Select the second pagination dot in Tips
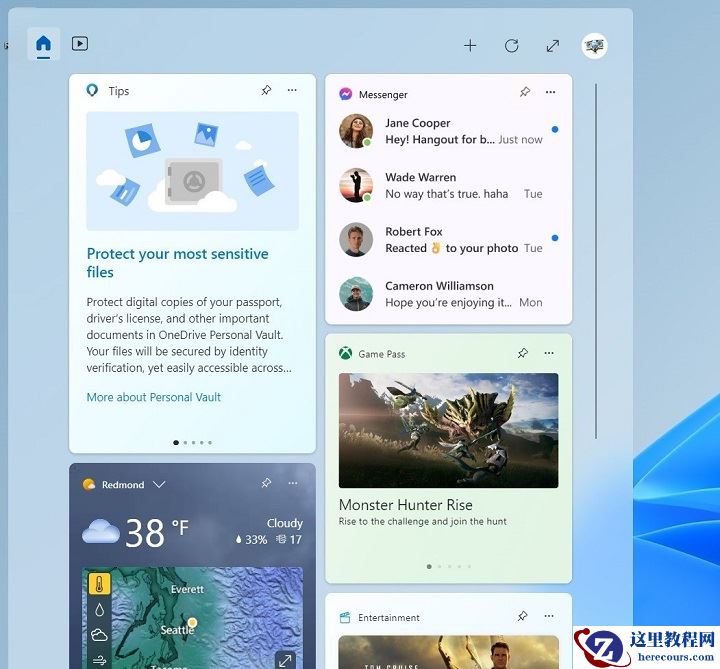This screenshot has height=669, width=720. tap(185, 443)
